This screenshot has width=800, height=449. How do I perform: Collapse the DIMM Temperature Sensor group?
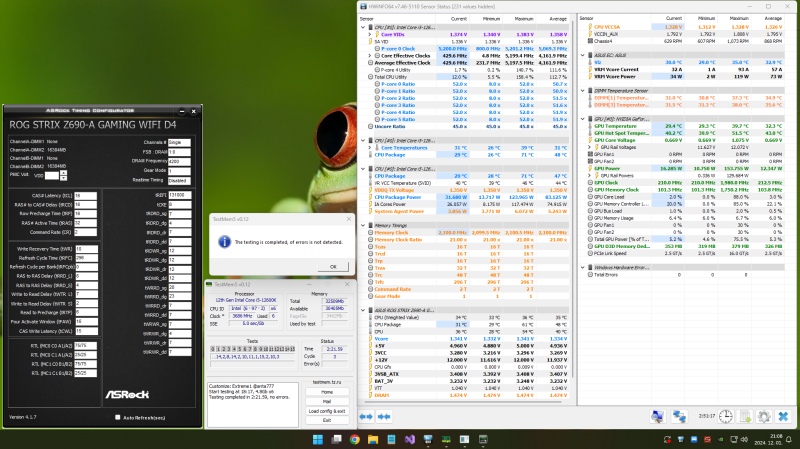583,91
